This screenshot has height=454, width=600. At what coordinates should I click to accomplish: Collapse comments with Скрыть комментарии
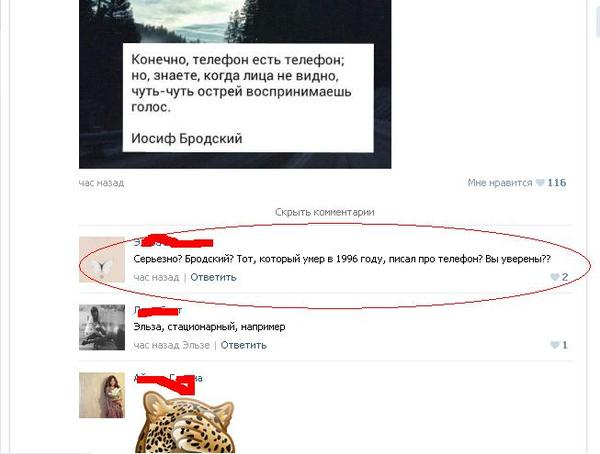point(324,212)
